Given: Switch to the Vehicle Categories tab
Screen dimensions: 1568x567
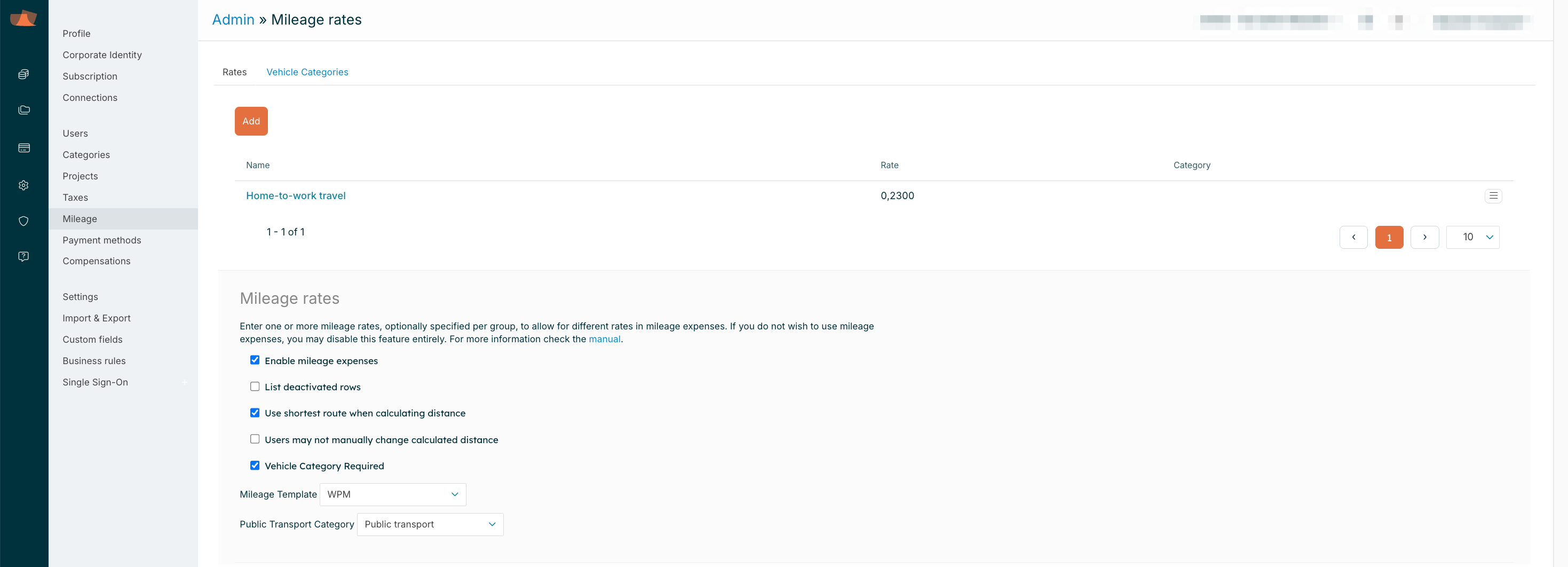Looking at the screenshot, I should pyautogui.click(x=307, y=72).
